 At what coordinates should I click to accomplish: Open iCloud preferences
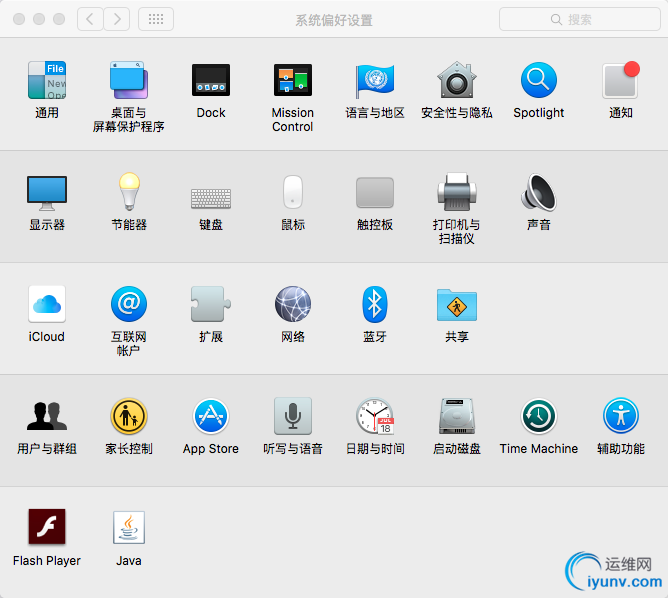47,304
